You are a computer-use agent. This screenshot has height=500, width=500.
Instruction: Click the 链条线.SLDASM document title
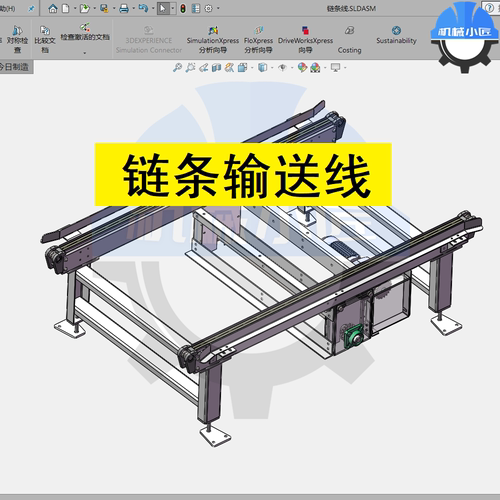(351, 8)
